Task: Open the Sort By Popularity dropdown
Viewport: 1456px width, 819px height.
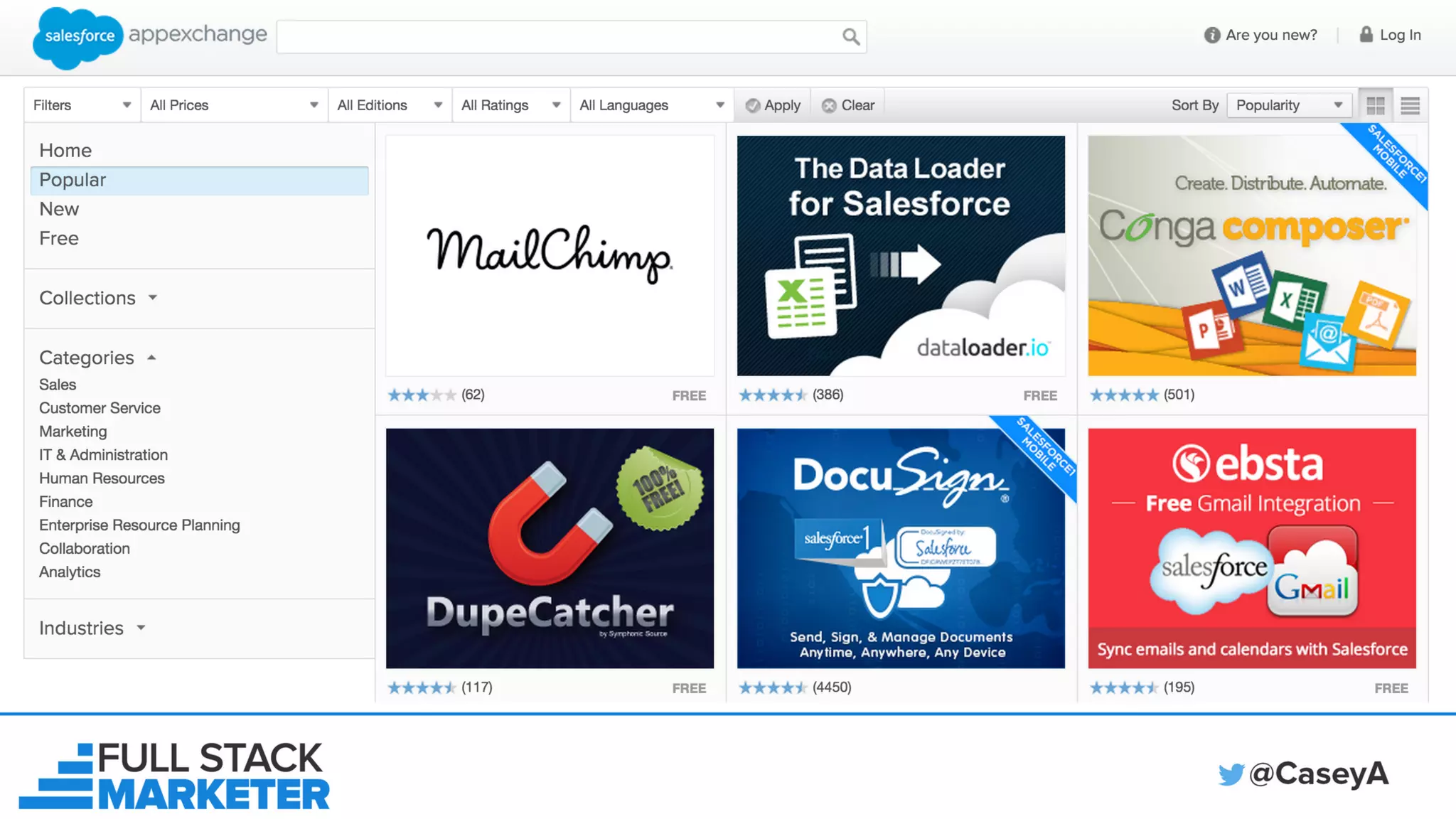Action: [x=1288, y=105]
